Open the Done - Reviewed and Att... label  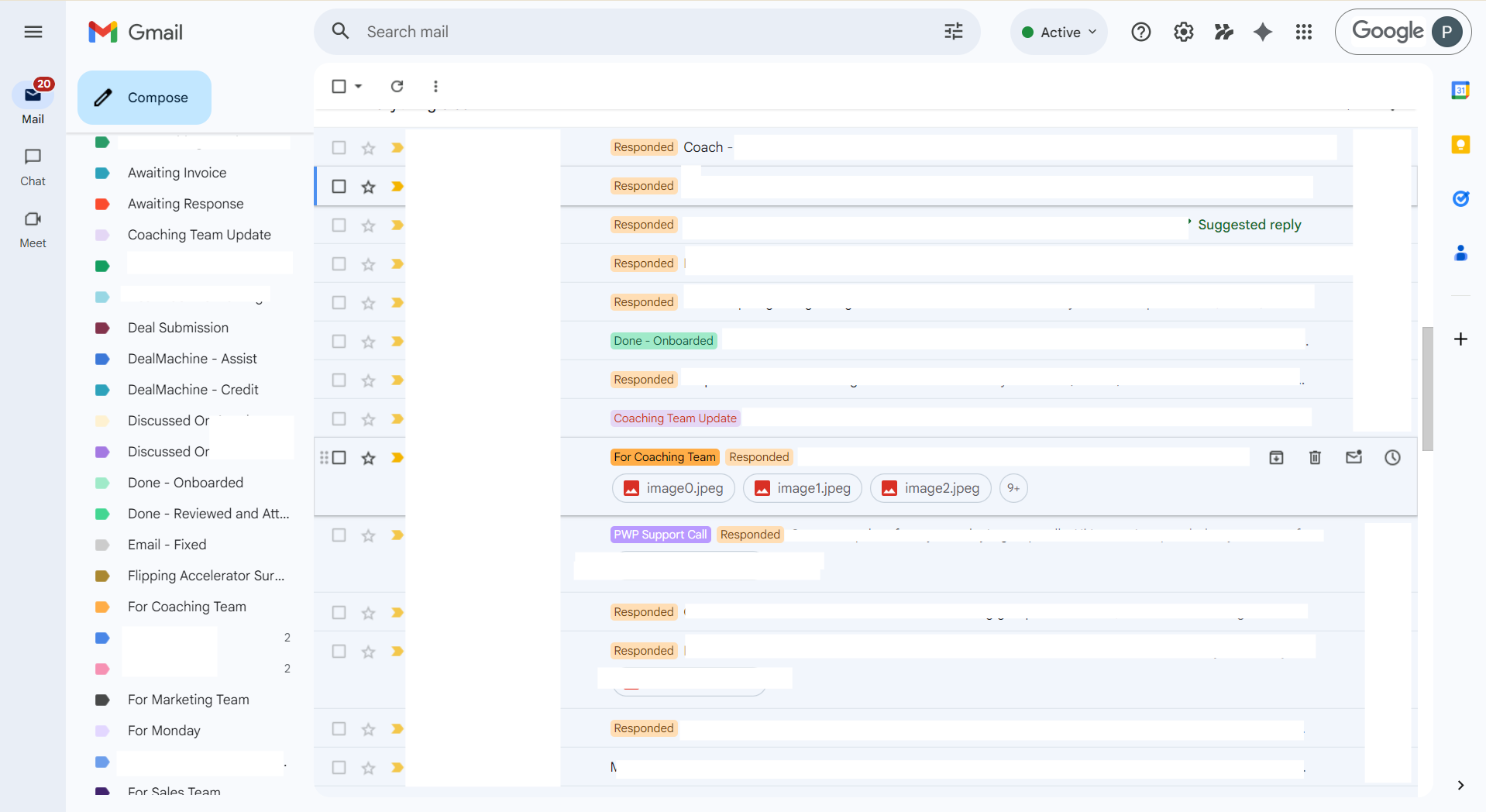208,514
